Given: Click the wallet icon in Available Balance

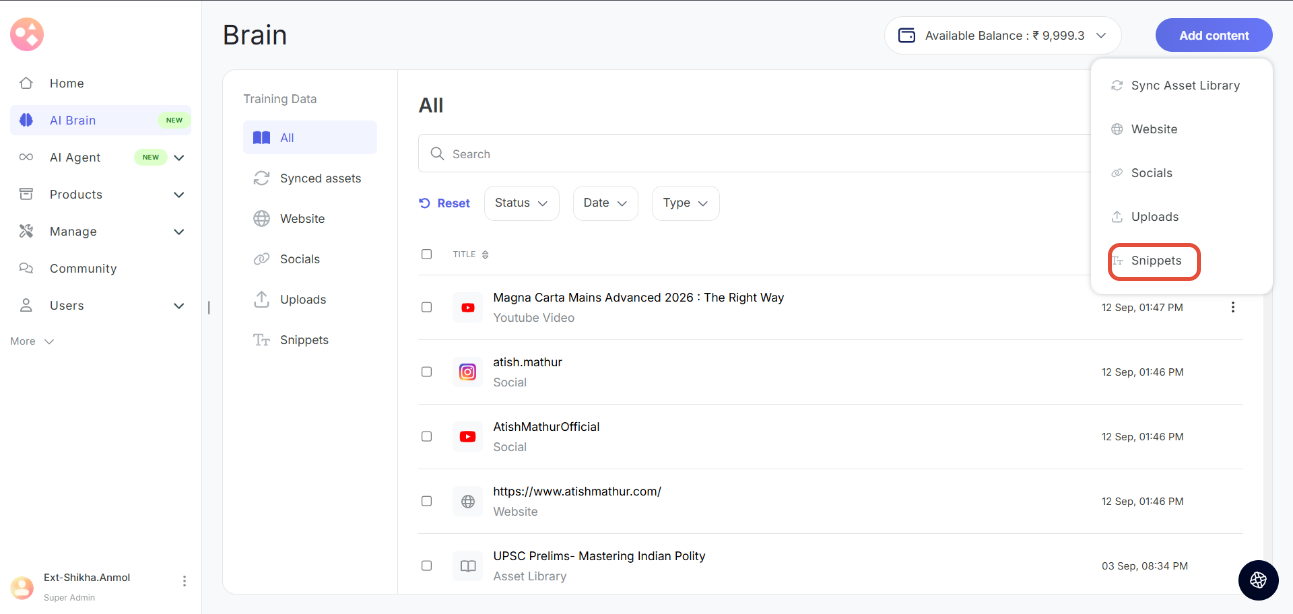Looking at the screenshot, I should coord(907,36).
